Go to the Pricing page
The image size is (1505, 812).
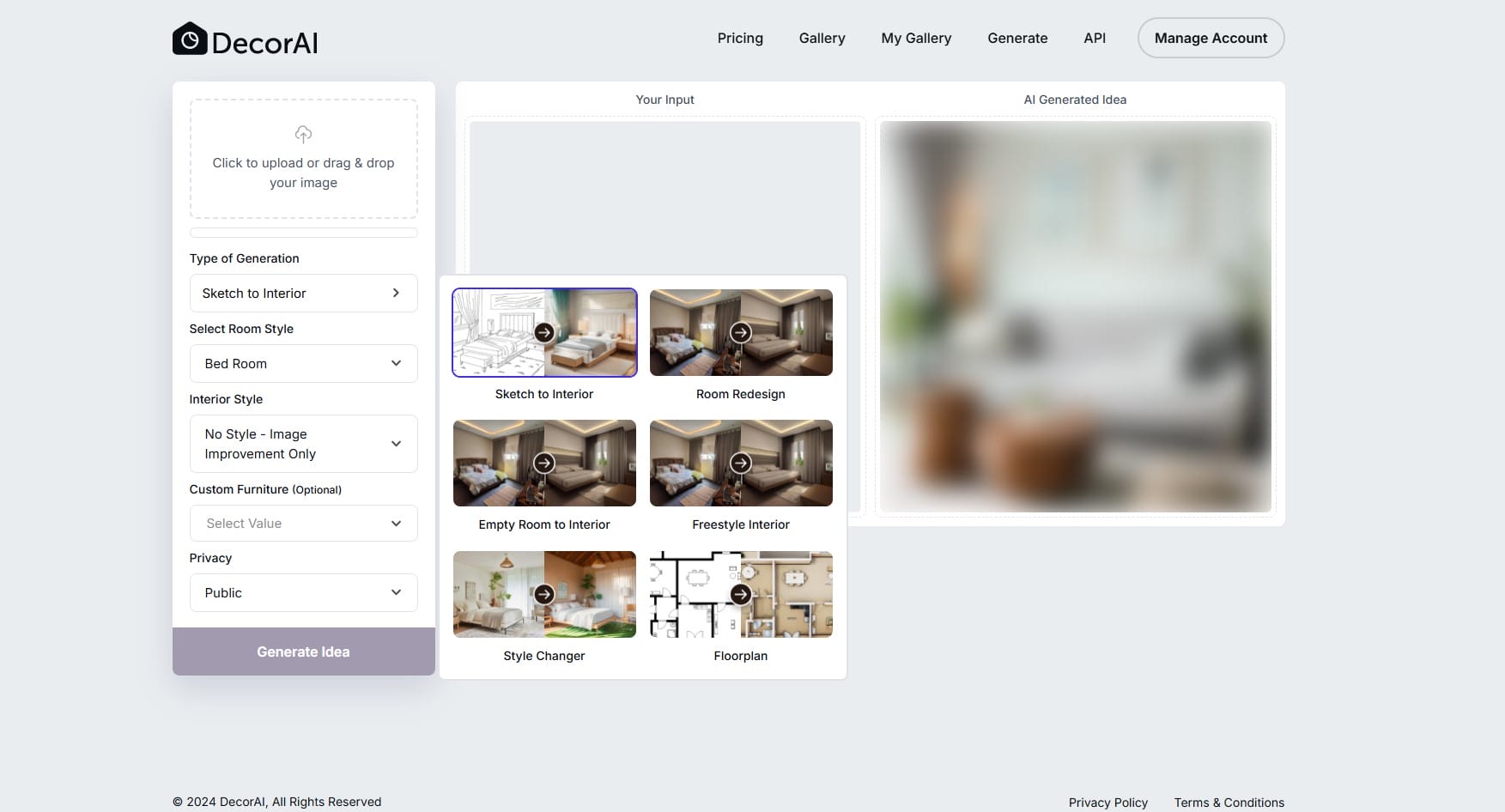coord(740,39)
